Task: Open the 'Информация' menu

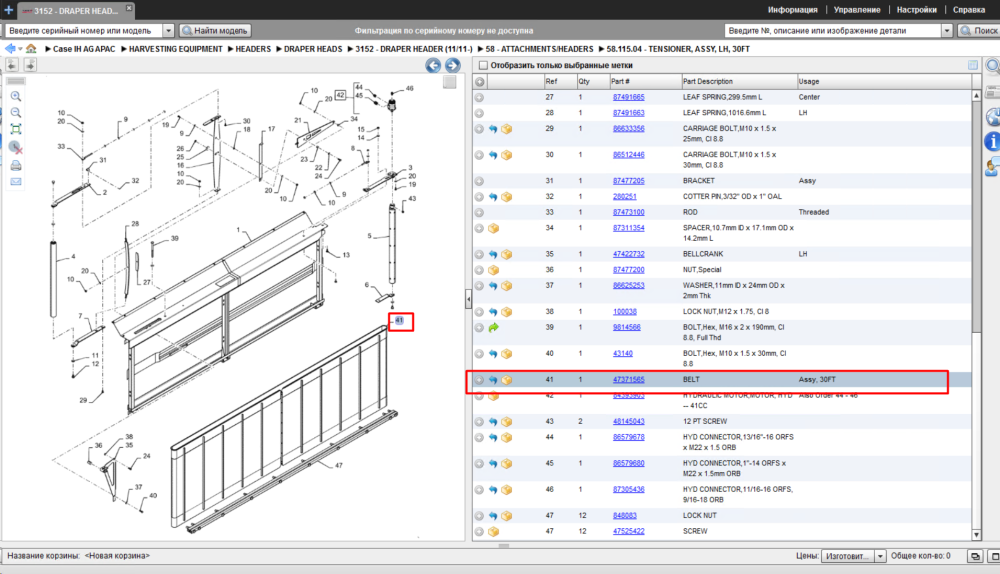Action: click(793, 10)
